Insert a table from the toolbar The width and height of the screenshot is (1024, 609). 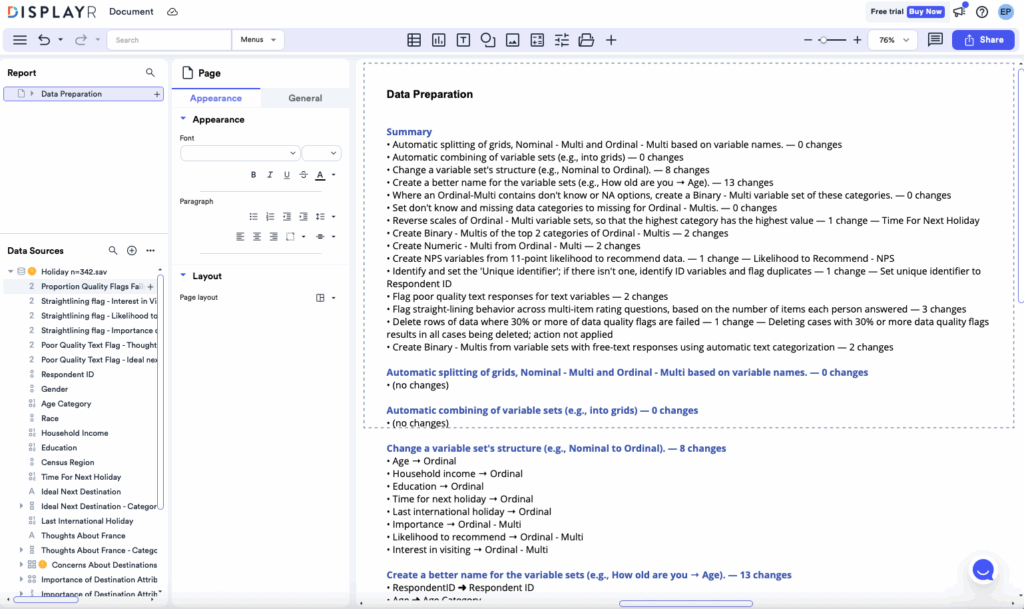point(414,40)
